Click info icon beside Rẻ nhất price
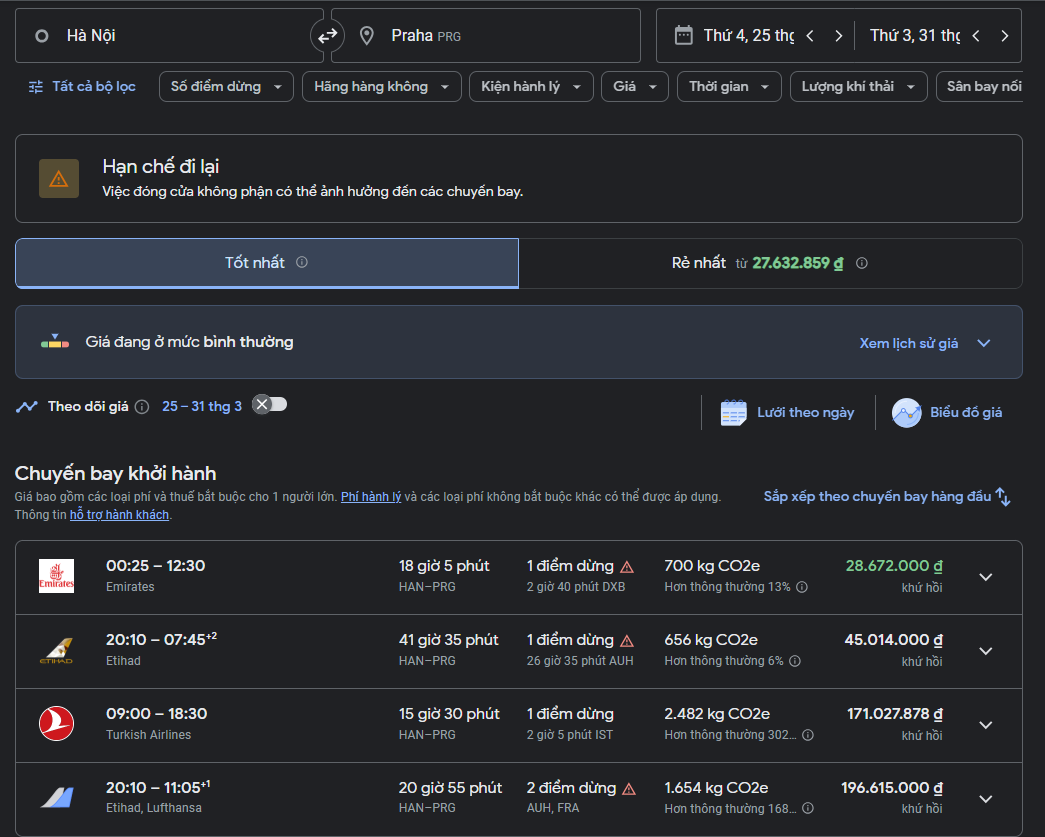This screenshot has width=1045, height=837. coord(862,263)
